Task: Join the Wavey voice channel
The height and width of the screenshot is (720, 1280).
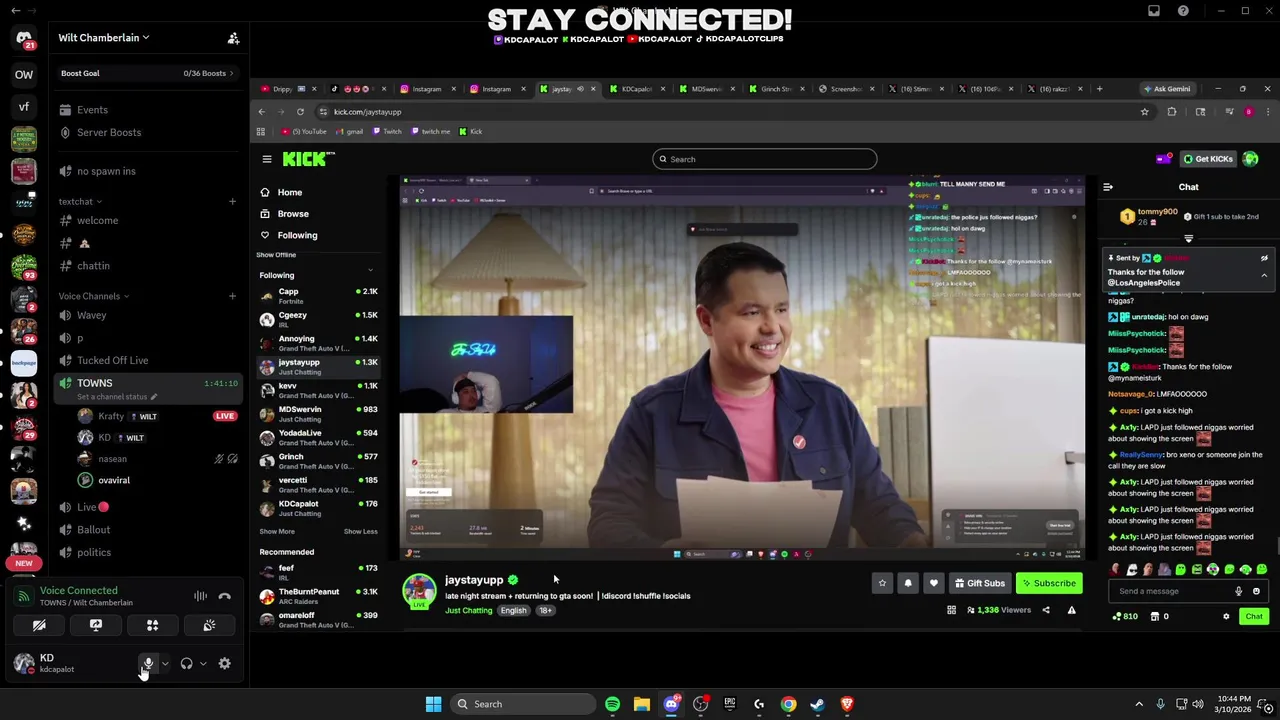Action: click(91, 316)
